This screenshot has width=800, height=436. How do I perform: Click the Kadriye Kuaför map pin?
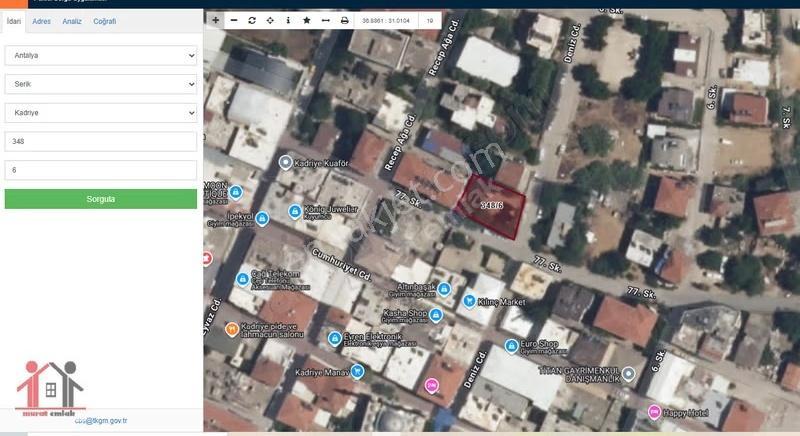click(x=285, y=163)
